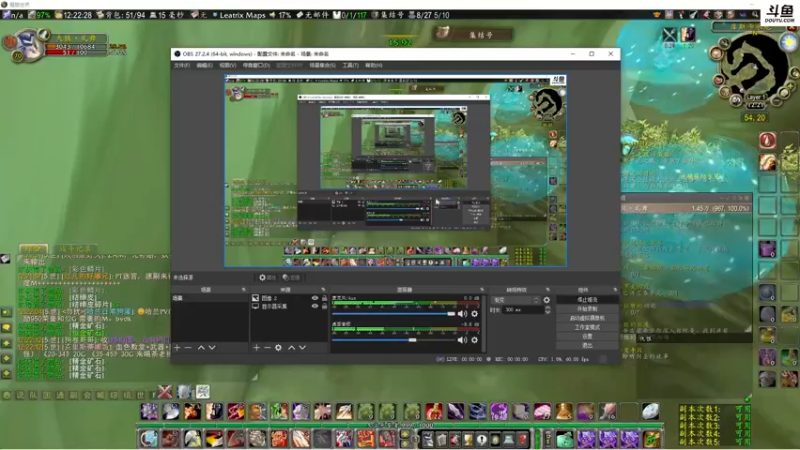The width and height of the screenshot is (800, 450).
Task: Pop out the Scenes dock via header icon
Action: [x=243, y=290]
